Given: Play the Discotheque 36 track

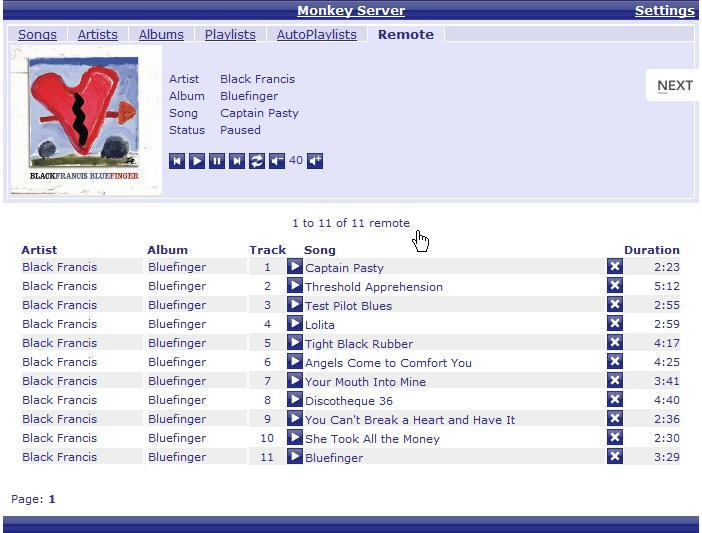Looking at the screenshot, I should click(x=295, y=400).
